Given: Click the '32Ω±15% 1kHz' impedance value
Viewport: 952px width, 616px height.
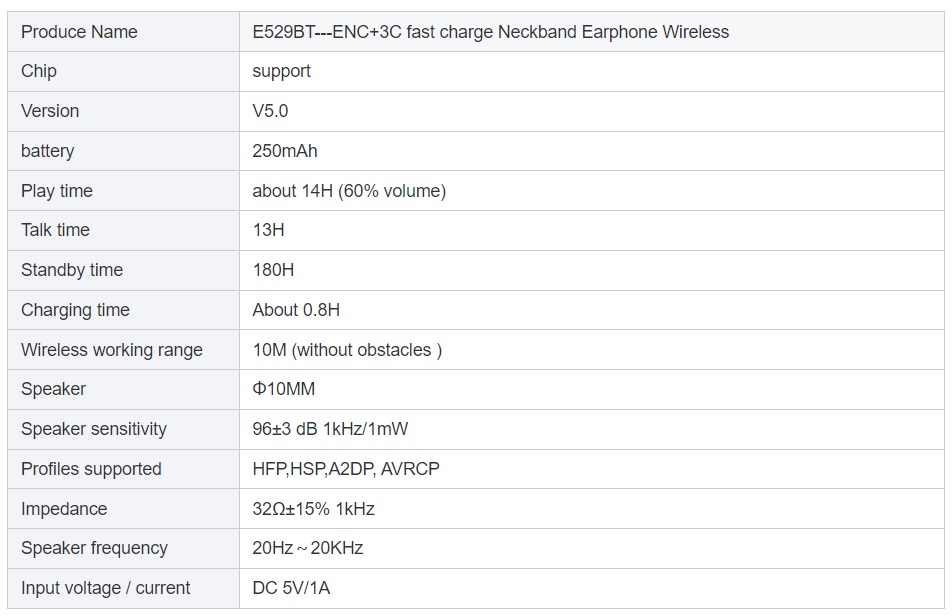Looking at the screenshot, I should [313, 509].
